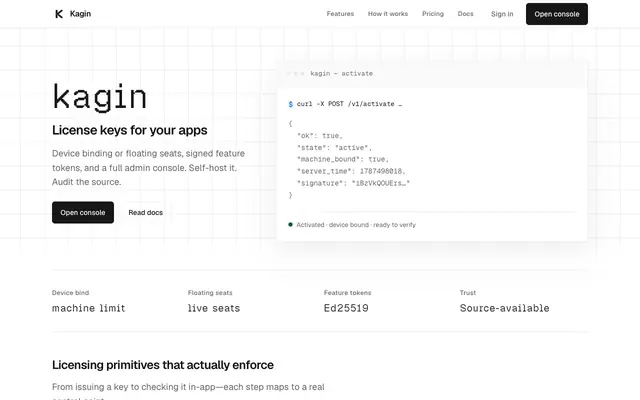Click the '"machine_bound": true' line
Screen dimensions: 640x400
coord(342,159)
